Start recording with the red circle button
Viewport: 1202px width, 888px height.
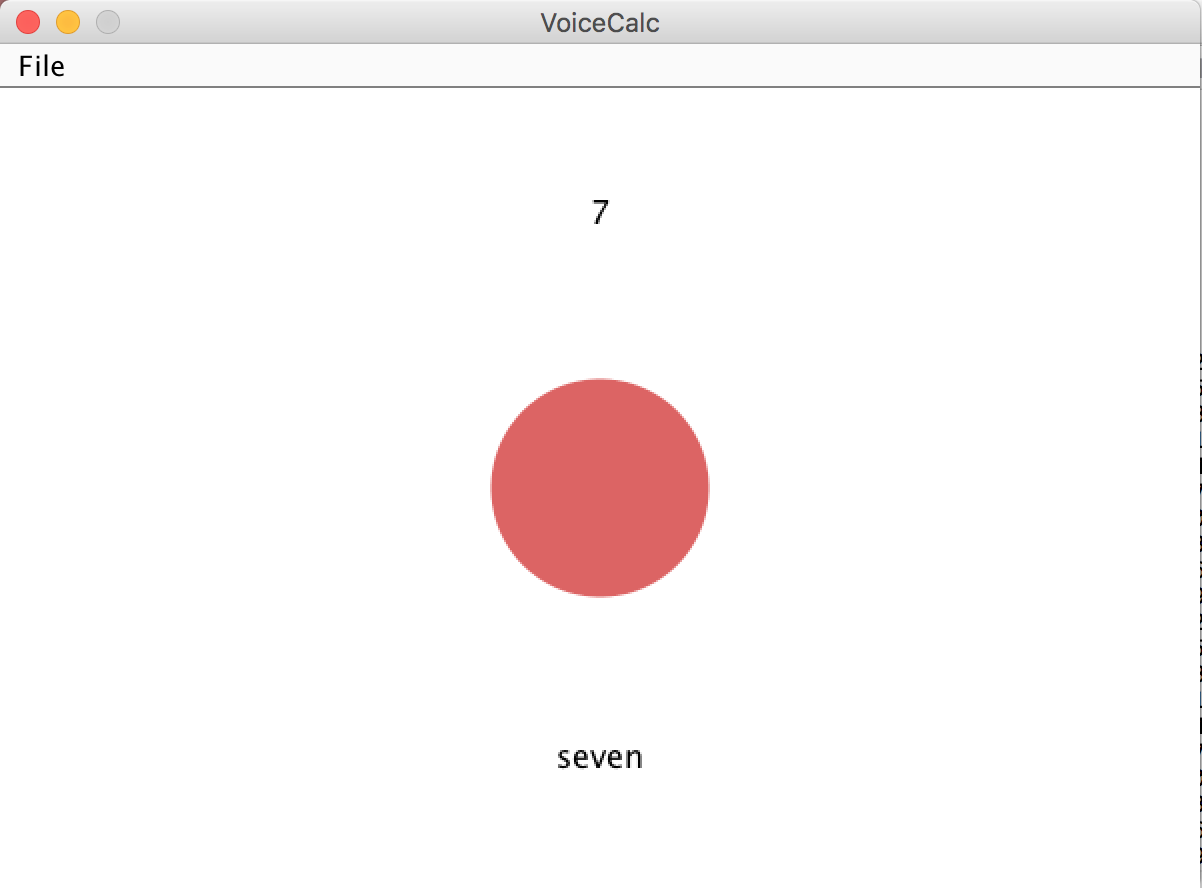coord(600,488)
